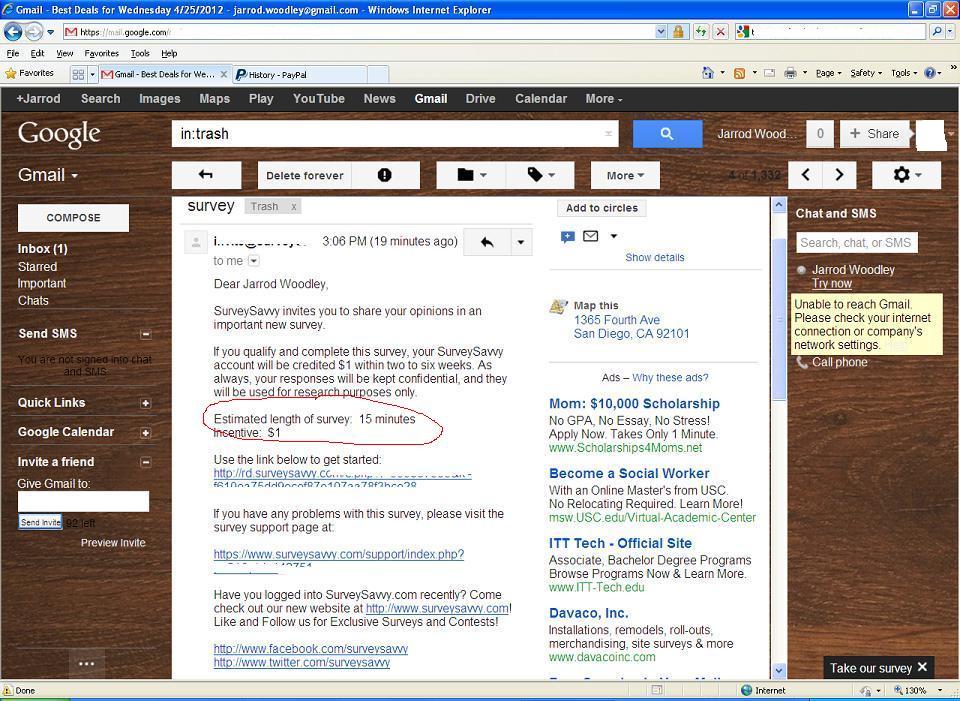Open Drive from the Google bar
Viewport: 960px width, 701px height.
[481, 99]
